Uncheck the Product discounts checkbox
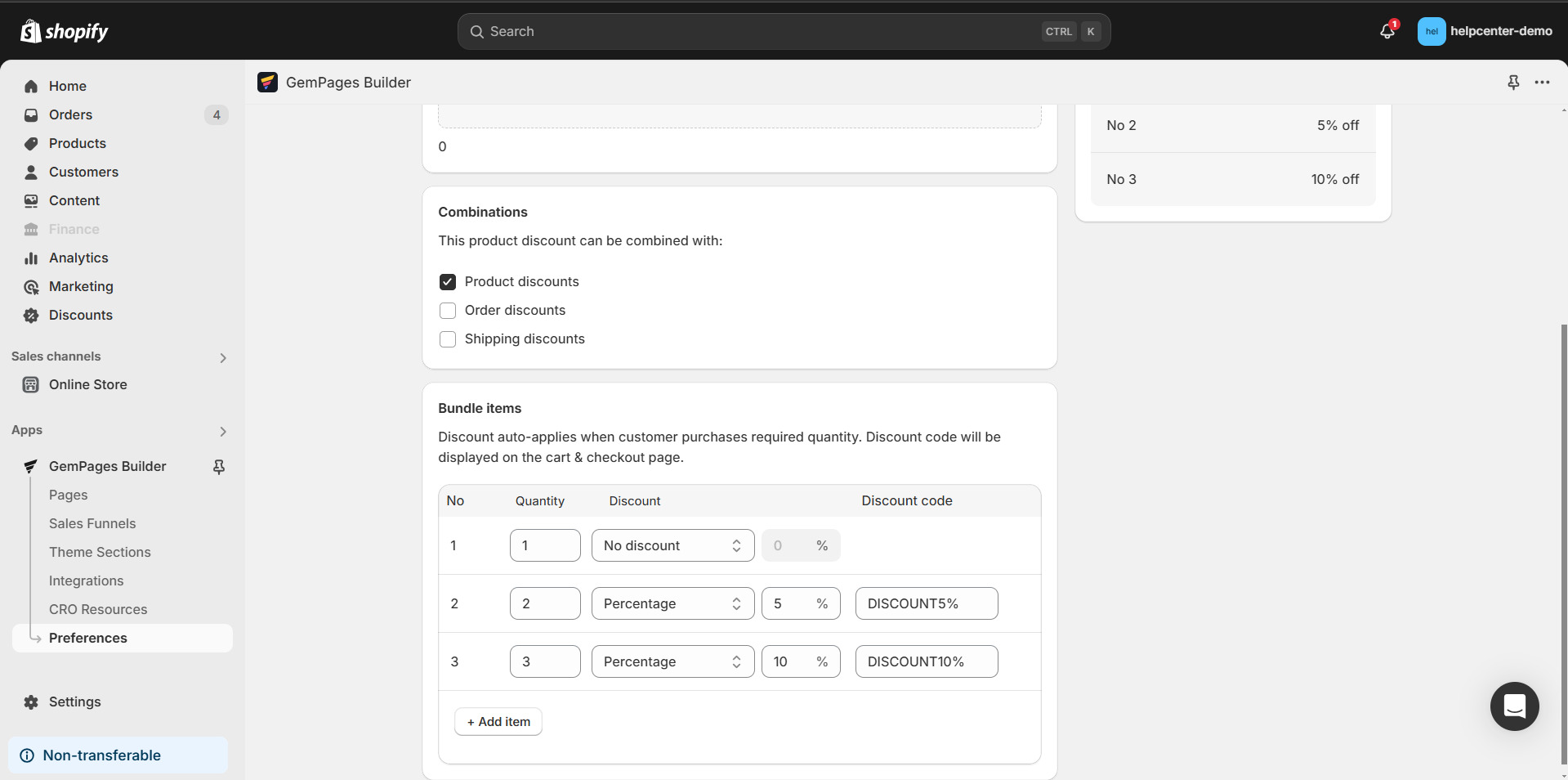1568x780 pixels. coord(448,282)
